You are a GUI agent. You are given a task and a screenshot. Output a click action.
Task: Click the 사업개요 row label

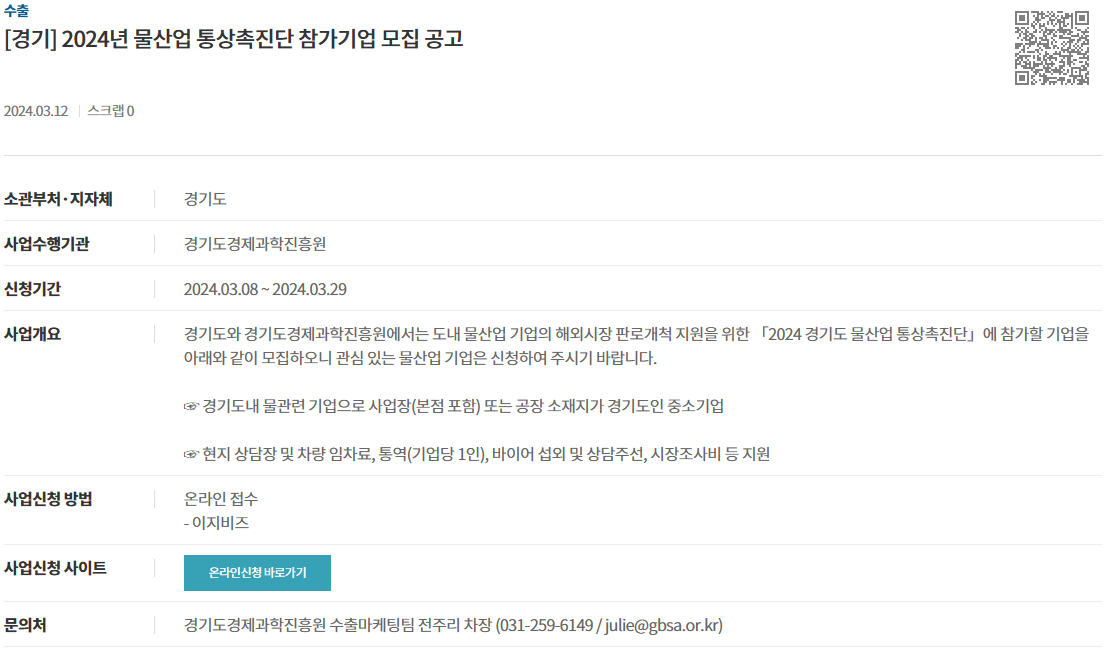click(33, 334)
